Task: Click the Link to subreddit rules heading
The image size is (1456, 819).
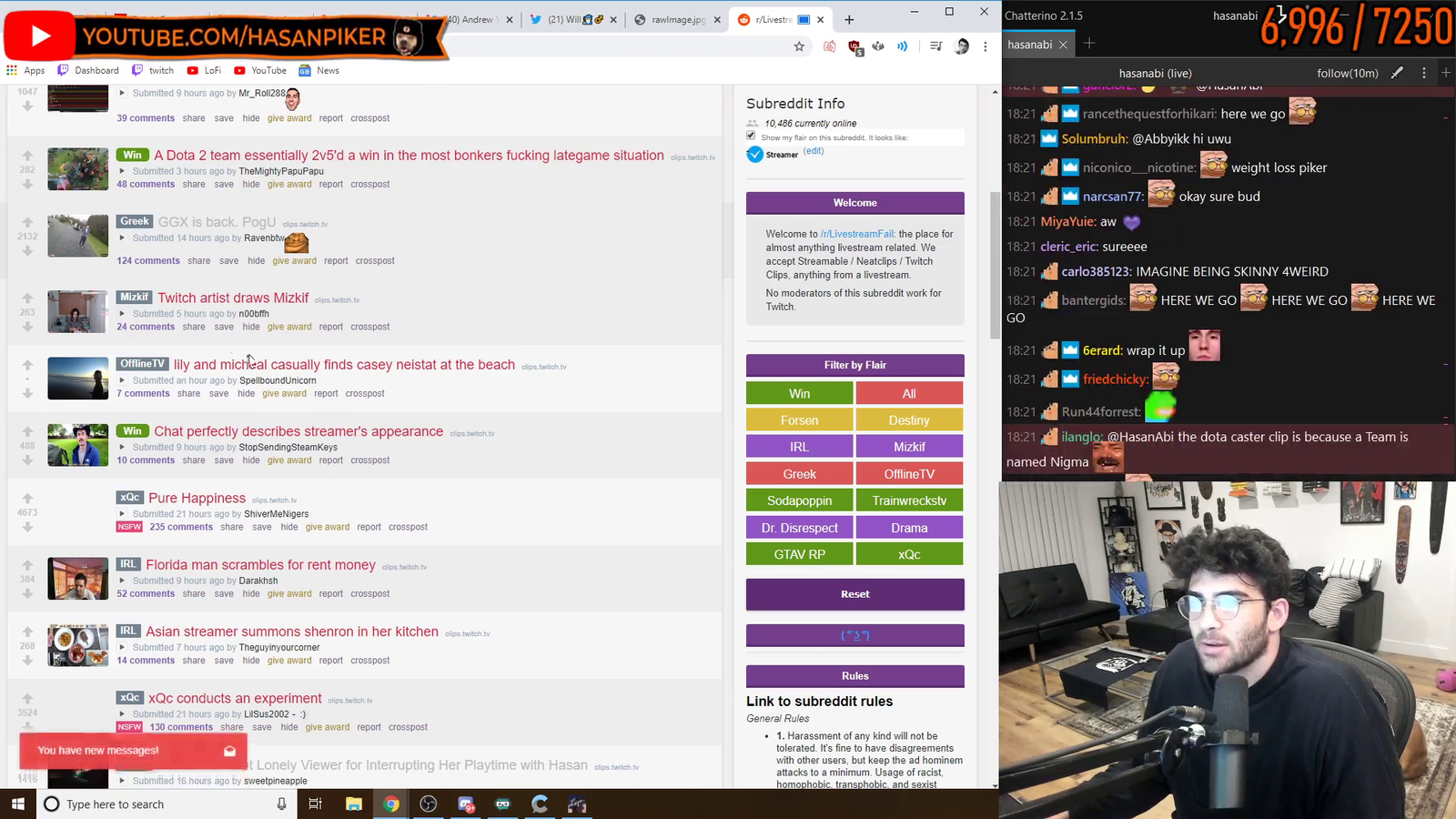Action: click(819, 702)
